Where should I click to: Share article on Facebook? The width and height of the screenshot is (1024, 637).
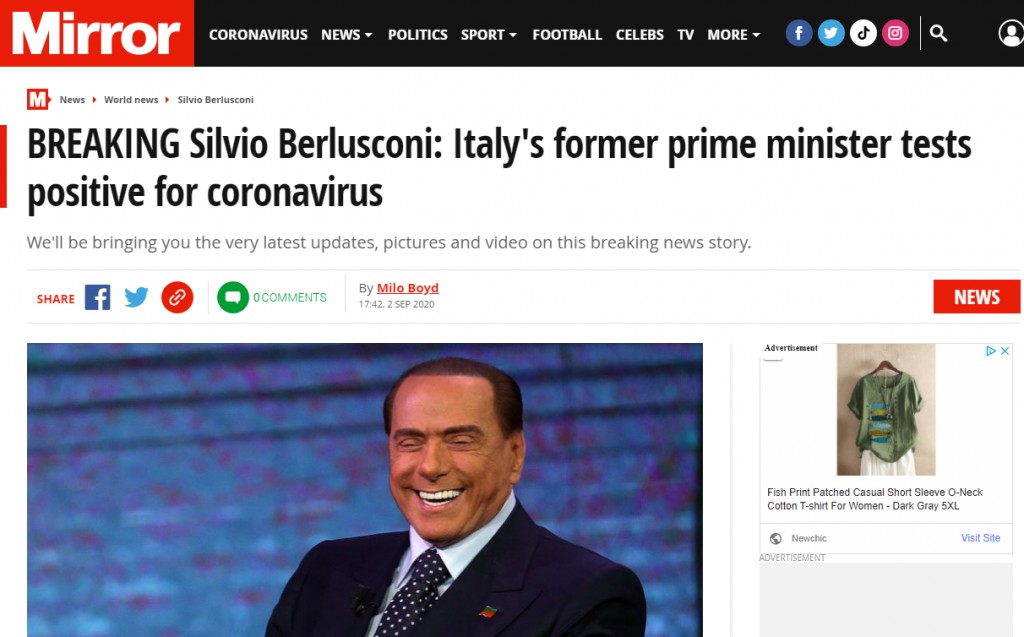97,297
